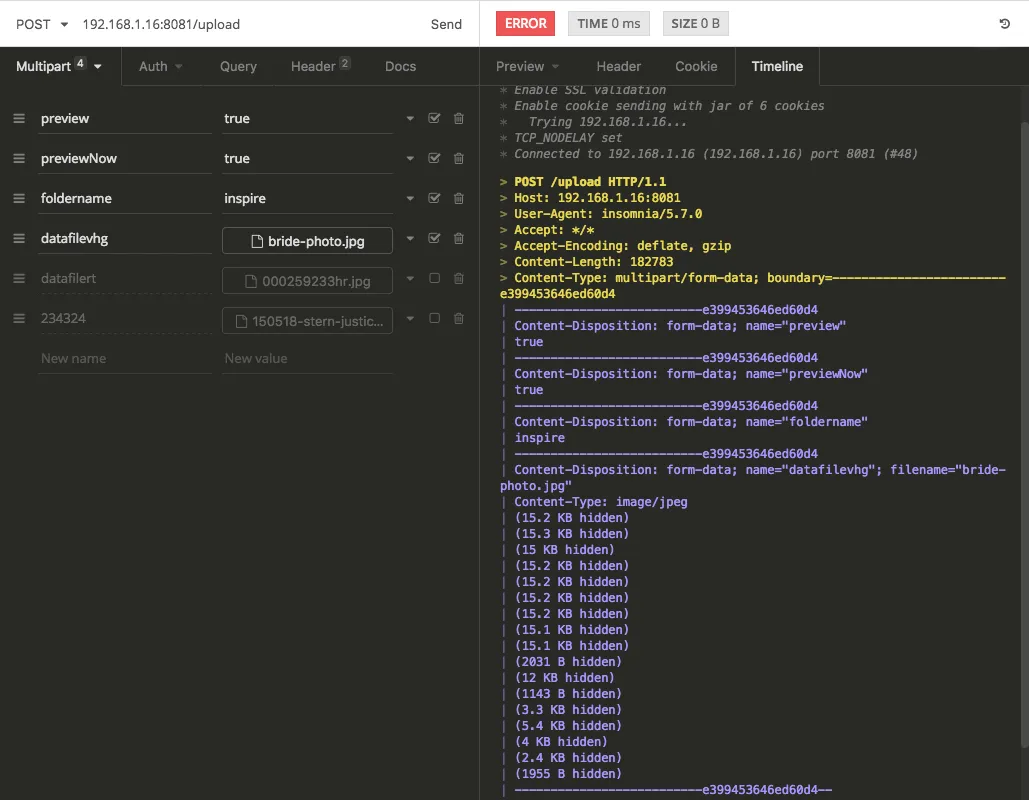Viewport: 1029px width, 800px height.
Task: Open value type dropdown for preview row
Action: (410, 119)
